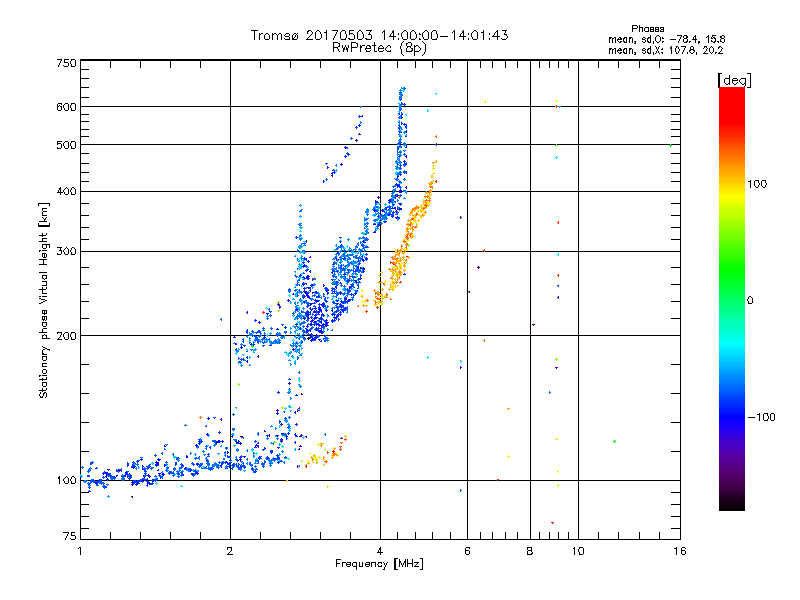Click the "[deg]" label above the colorbar
This screenshot has height=600, width=800.
point(734,80)
